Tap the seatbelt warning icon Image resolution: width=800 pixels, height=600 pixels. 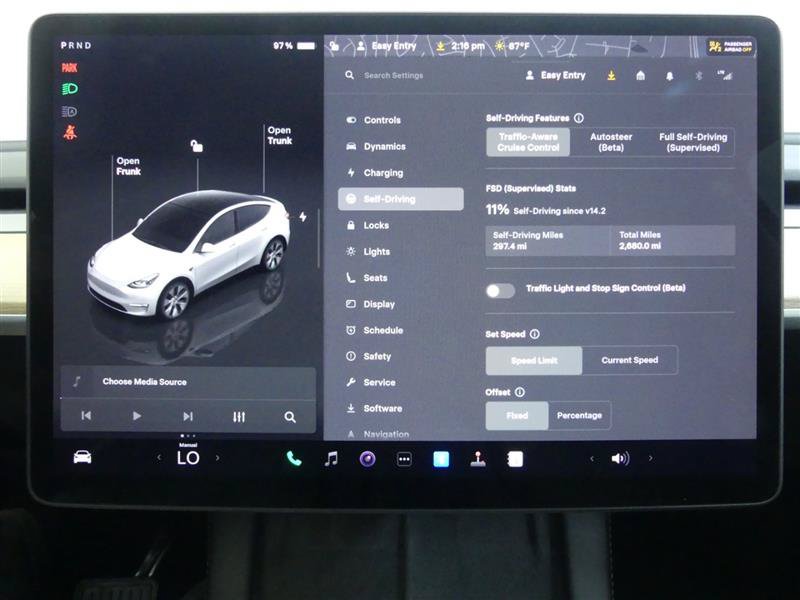pyautogui.click(x=70, y=133)
